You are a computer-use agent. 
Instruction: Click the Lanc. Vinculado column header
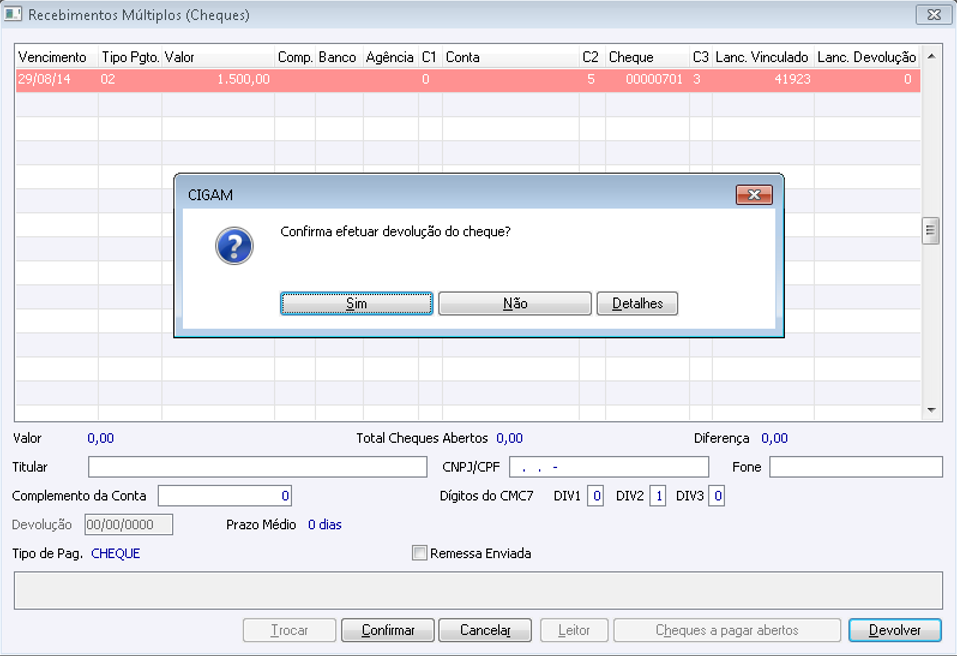point(763,57)
